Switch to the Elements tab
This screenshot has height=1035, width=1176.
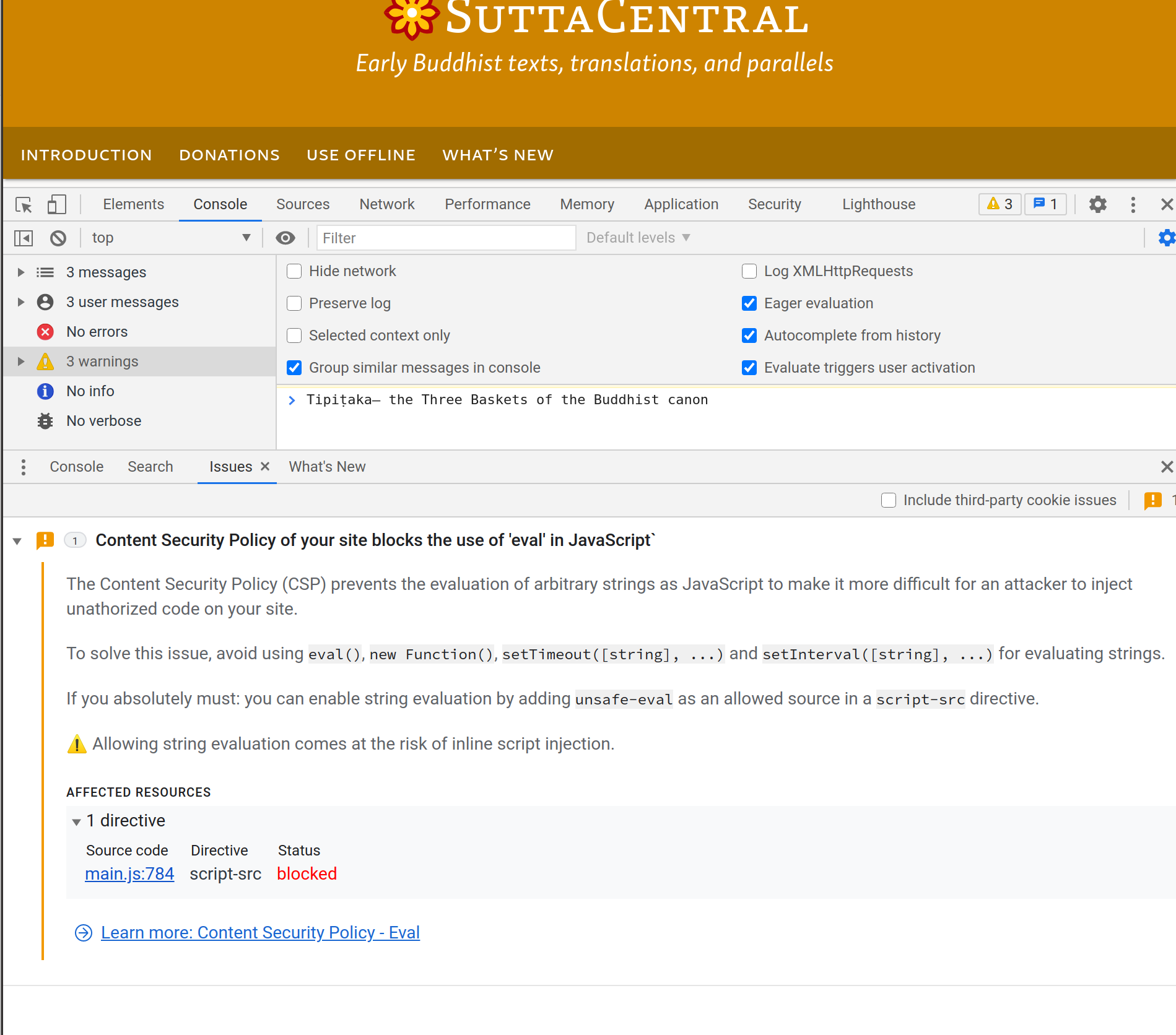coord(133,204)
